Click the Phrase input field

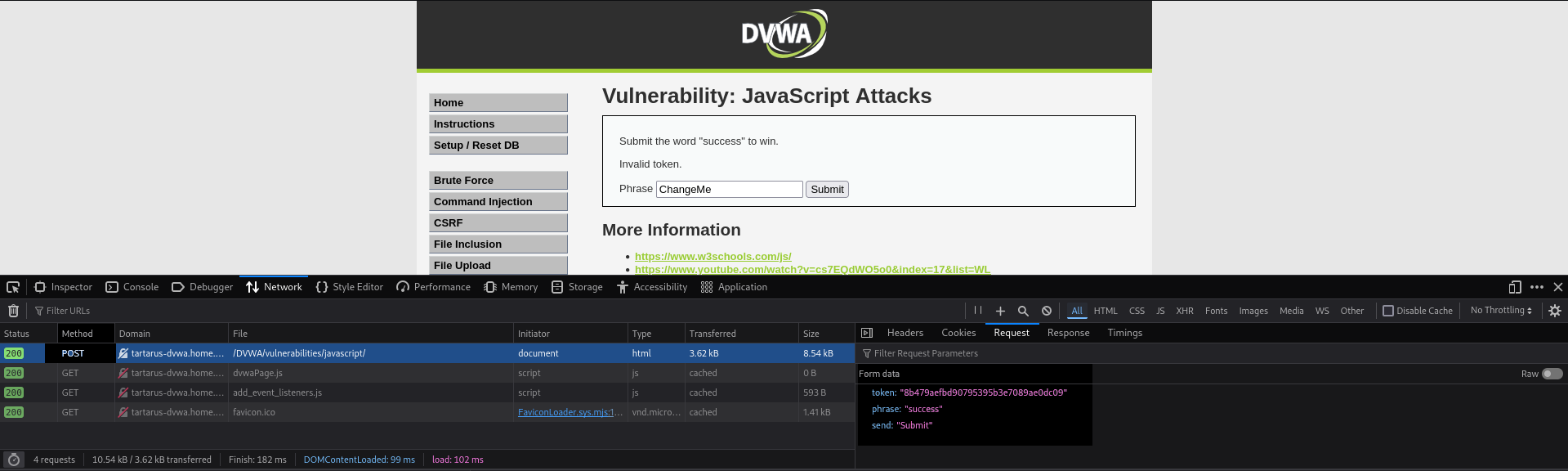(x=729, y=190)
